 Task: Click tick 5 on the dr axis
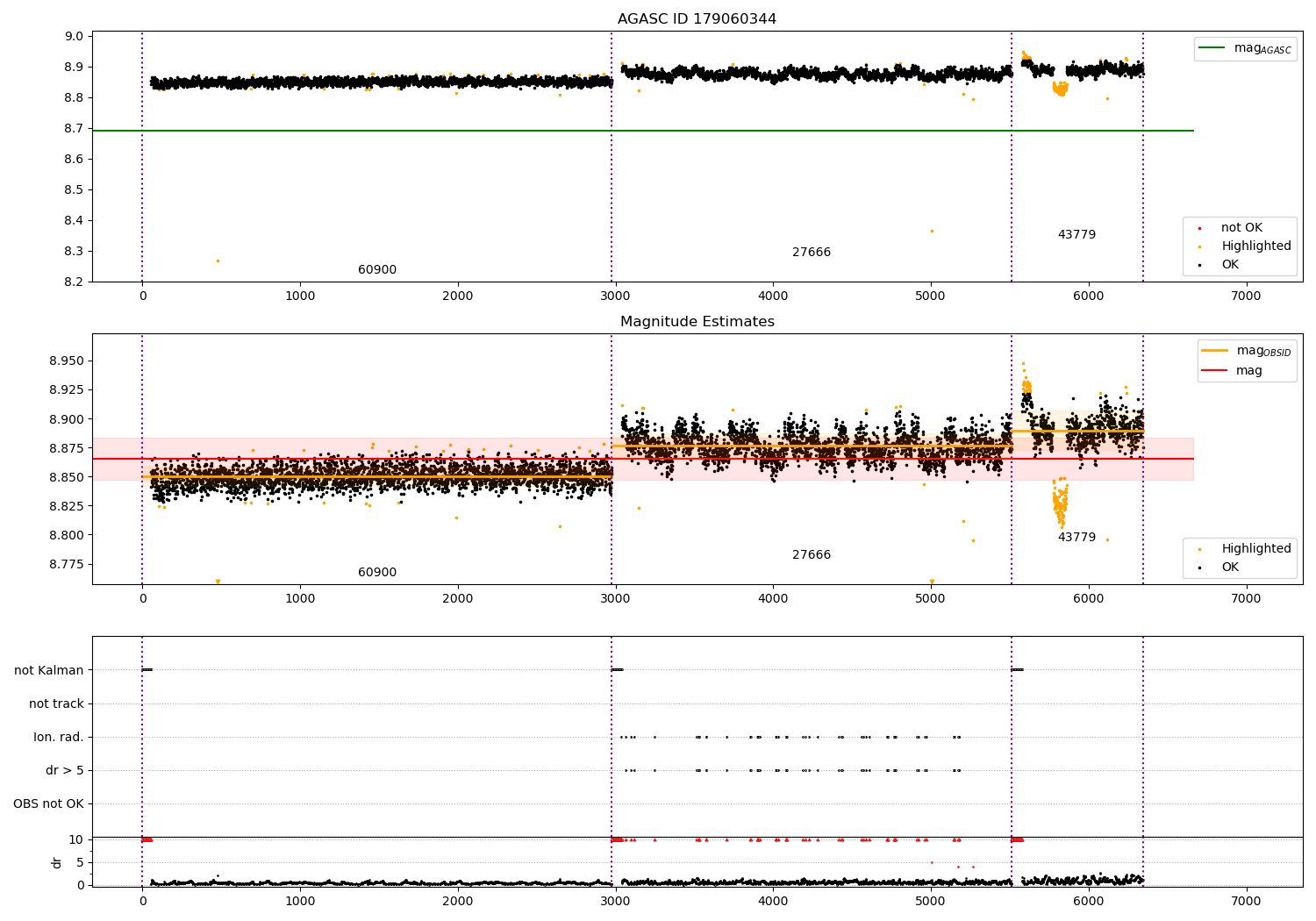click(81, 863)
